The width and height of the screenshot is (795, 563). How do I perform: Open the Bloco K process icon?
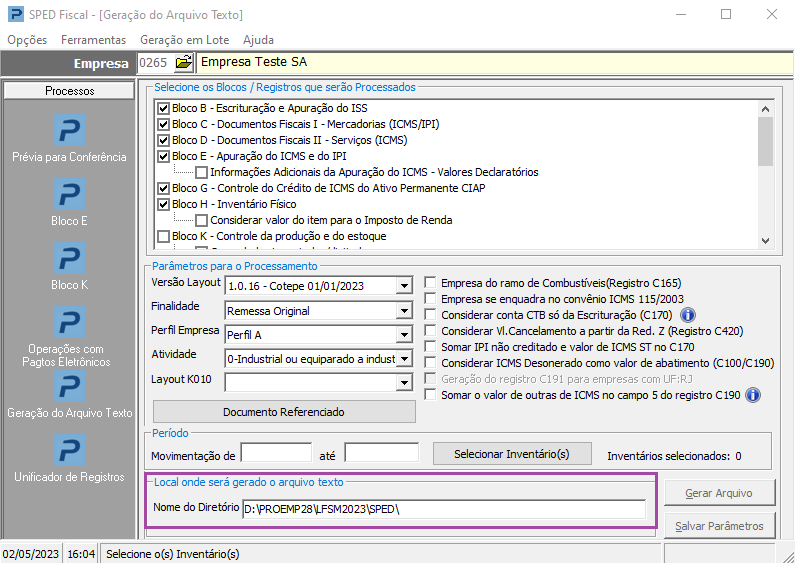69,258
